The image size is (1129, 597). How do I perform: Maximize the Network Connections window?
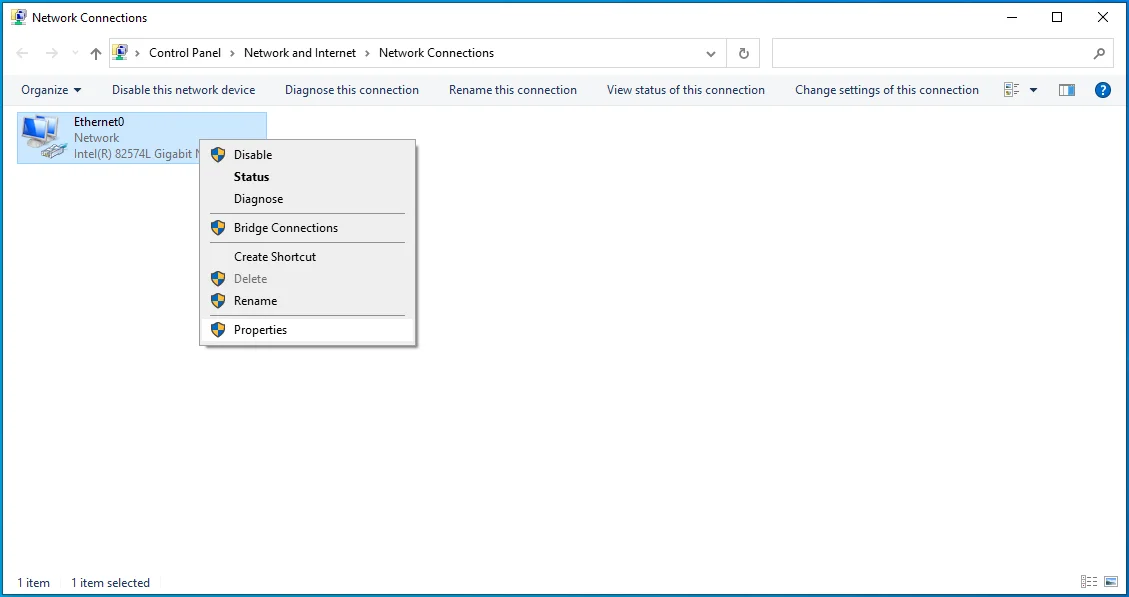(x=1057, y=17)
